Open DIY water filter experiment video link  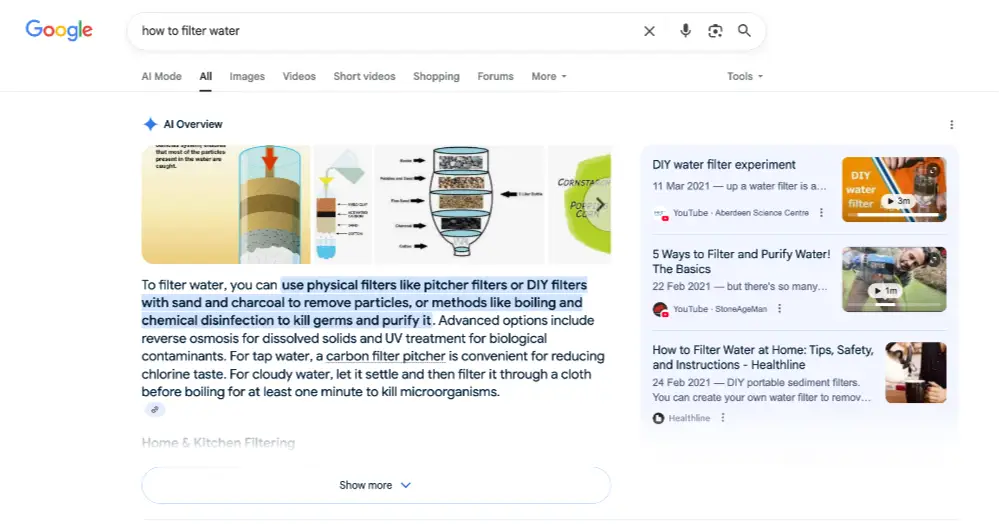(724, 165)
